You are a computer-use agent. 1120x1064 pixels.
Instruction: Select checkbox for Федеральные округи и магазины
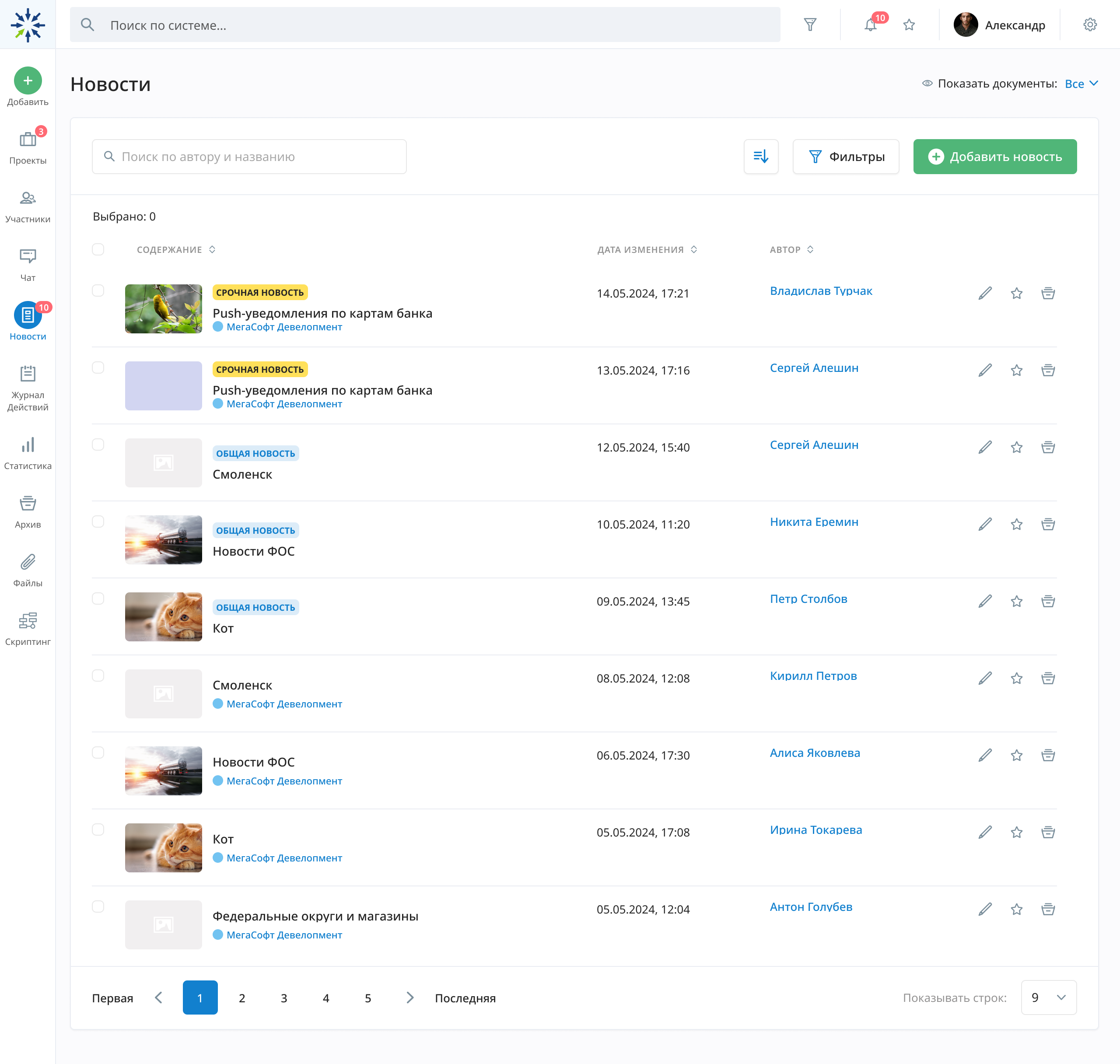click(98, 906)
